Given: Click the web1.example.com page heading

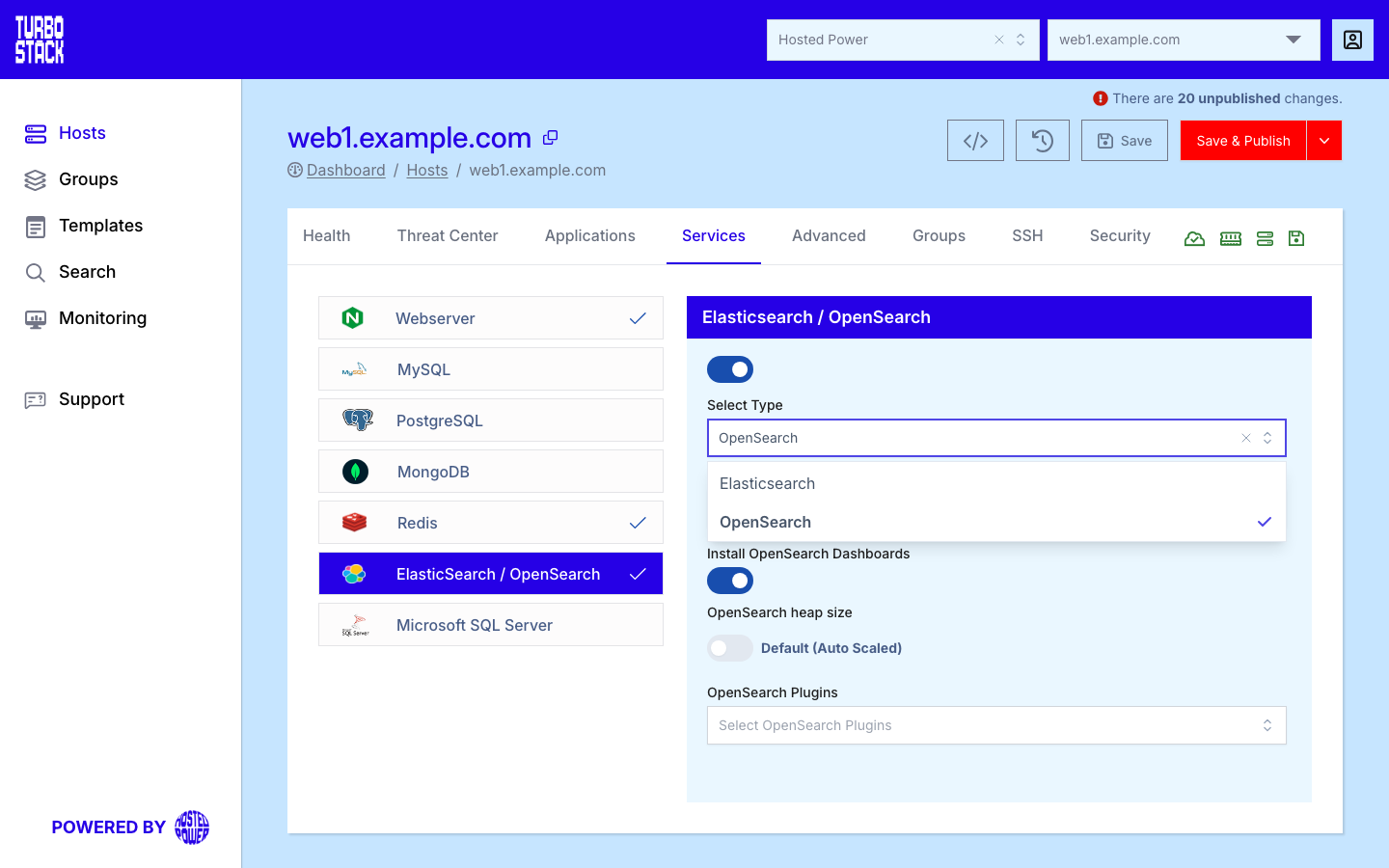Looking at the screenshot, I should coord(410,138).
